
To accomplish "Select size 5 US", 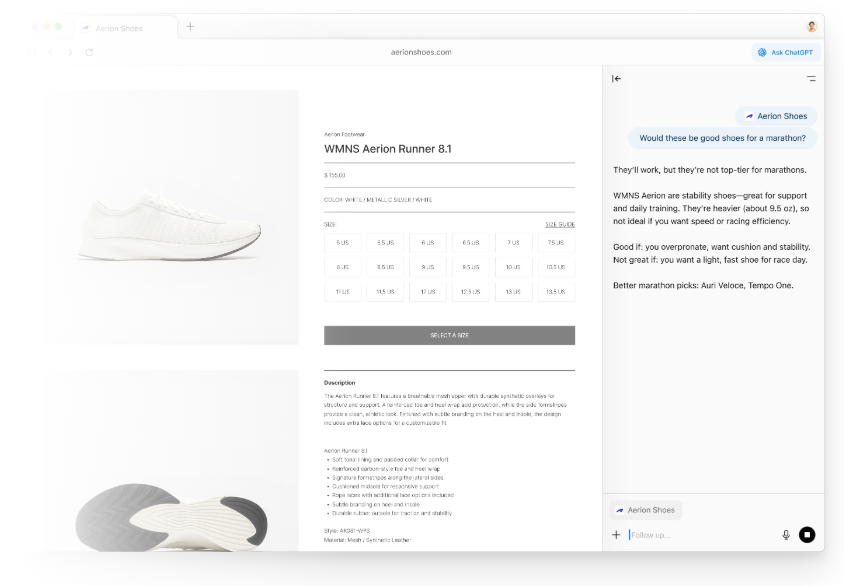I will 342,243.
